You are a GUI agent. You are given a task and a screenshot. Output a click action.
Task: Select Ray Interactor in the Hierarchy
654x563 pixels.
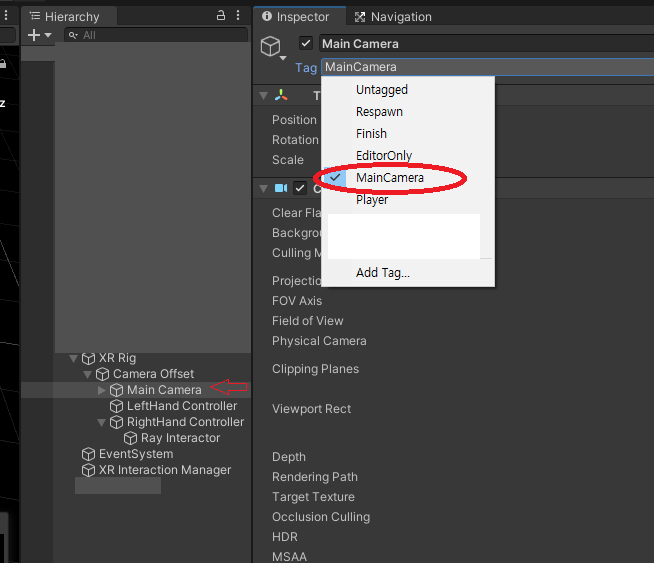[x=180, y=438]
